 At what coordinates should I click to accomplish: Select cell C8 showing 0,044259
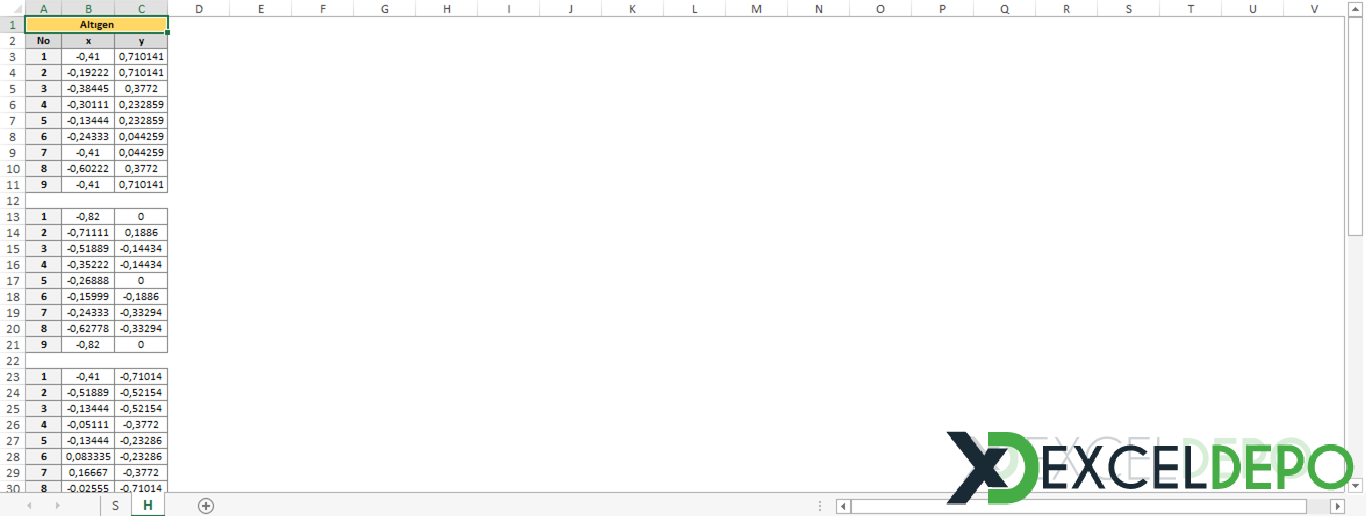point(141,136)
